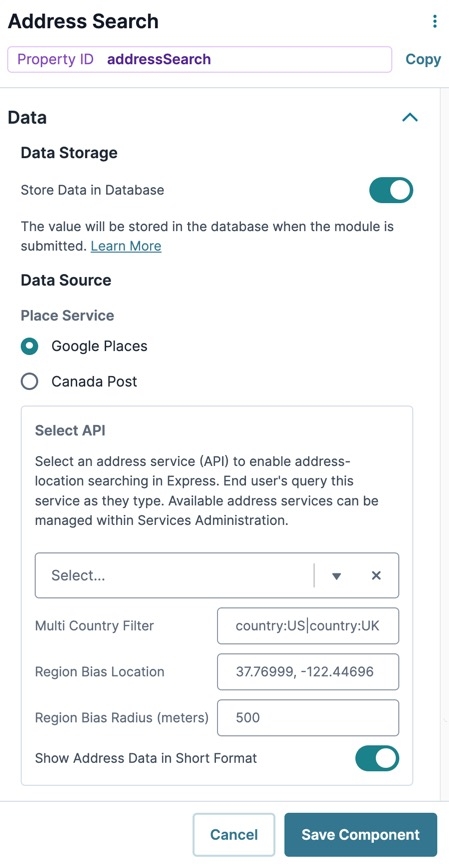This screenshot has height=864, width=449.
Task: Select Google Places radio button
Action: (29, 346)
